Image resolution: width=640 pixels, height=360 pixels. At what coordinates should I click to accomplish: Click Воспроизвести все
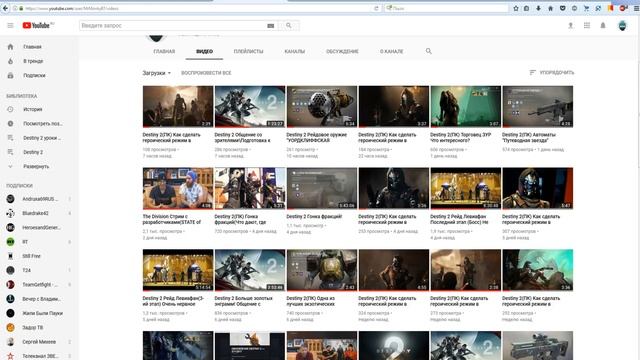tap(206, 73)
